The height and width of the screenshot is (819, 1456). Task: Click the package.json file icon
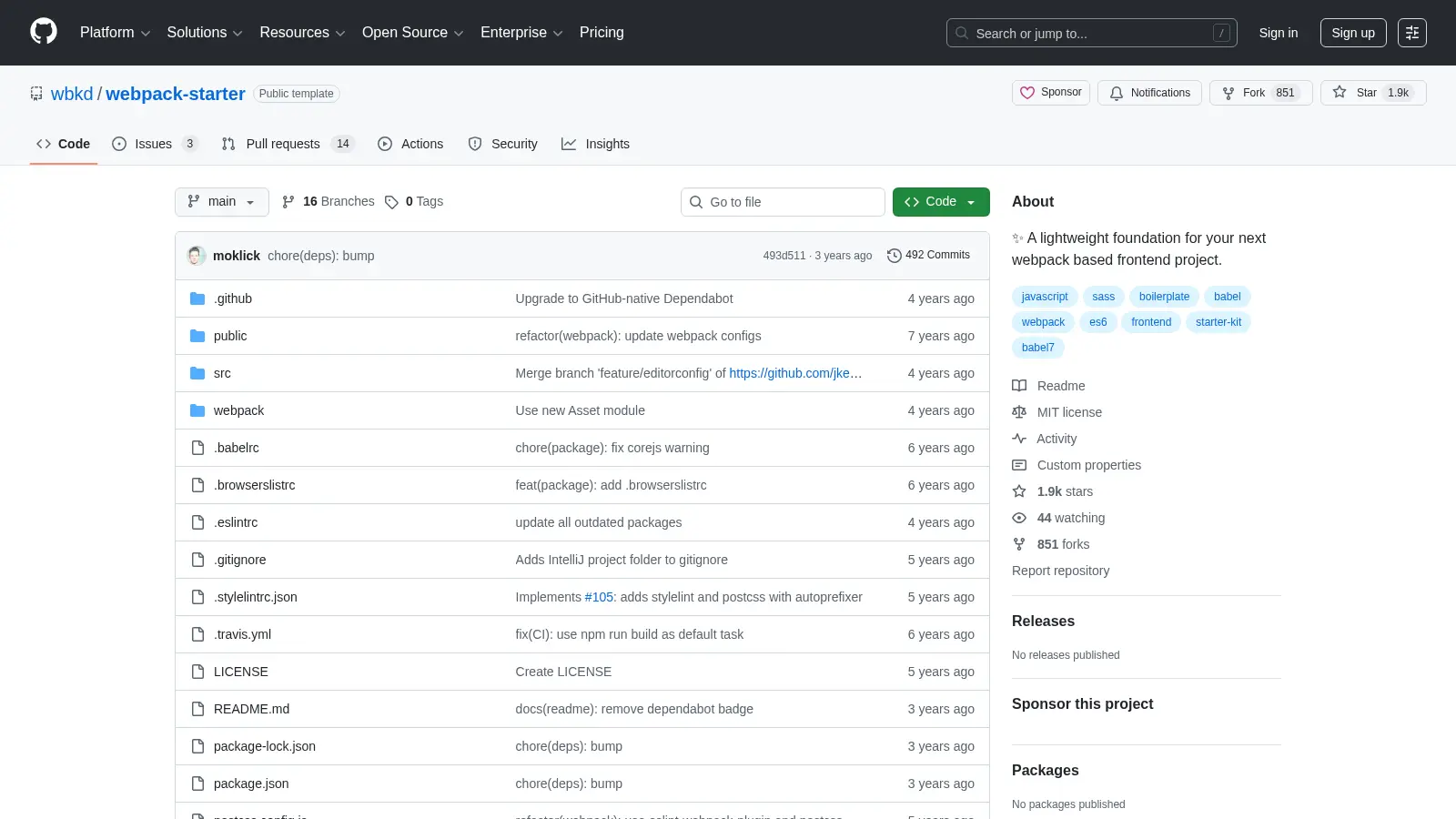click(197, 784)
